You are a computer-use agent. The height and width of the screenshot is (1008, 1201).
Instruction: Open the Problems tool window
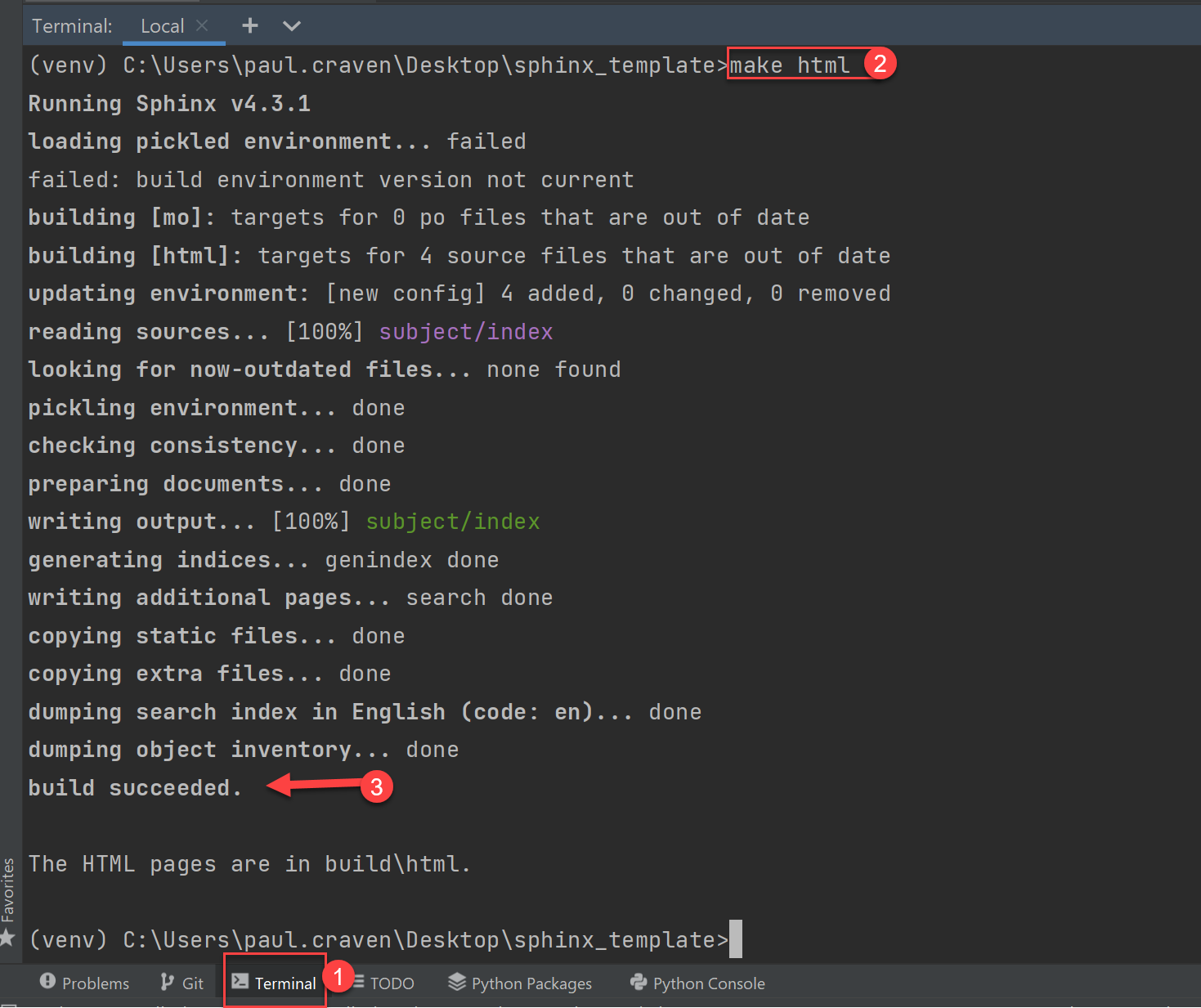coord(84,983)
